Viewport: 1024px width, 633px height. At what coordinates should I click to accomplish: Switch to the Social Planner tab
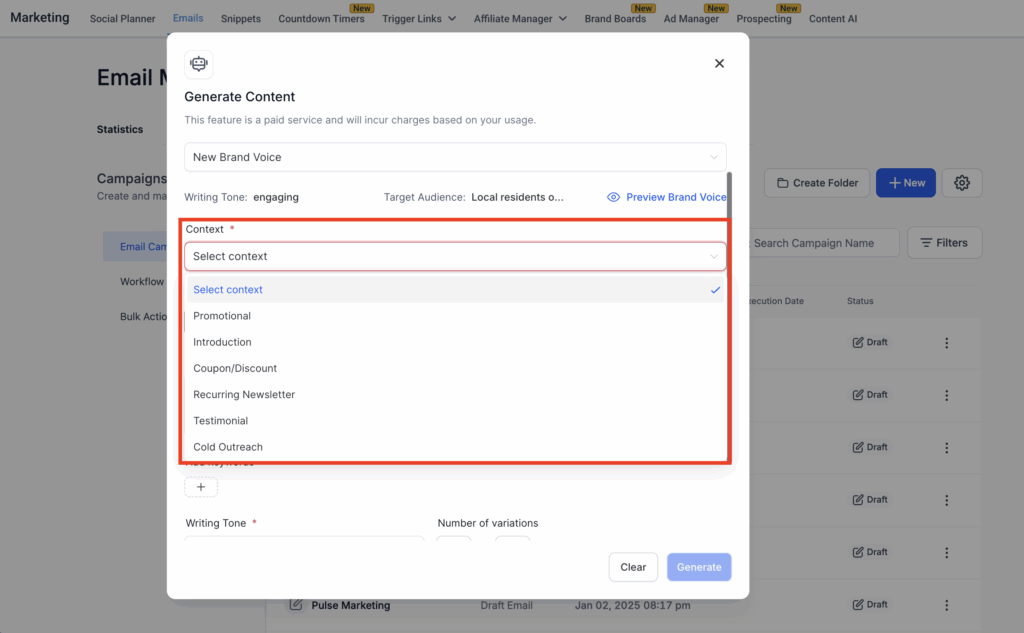[123, 19]
